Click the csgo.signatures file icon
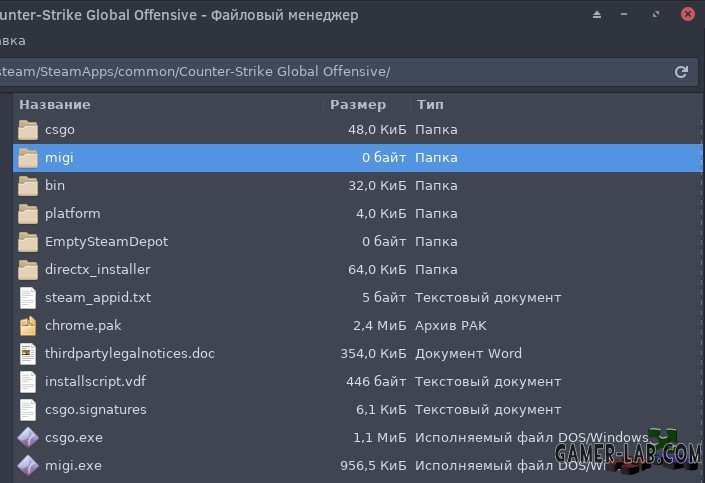The height and width of the screenshot is (483, 705). (28, 410)
